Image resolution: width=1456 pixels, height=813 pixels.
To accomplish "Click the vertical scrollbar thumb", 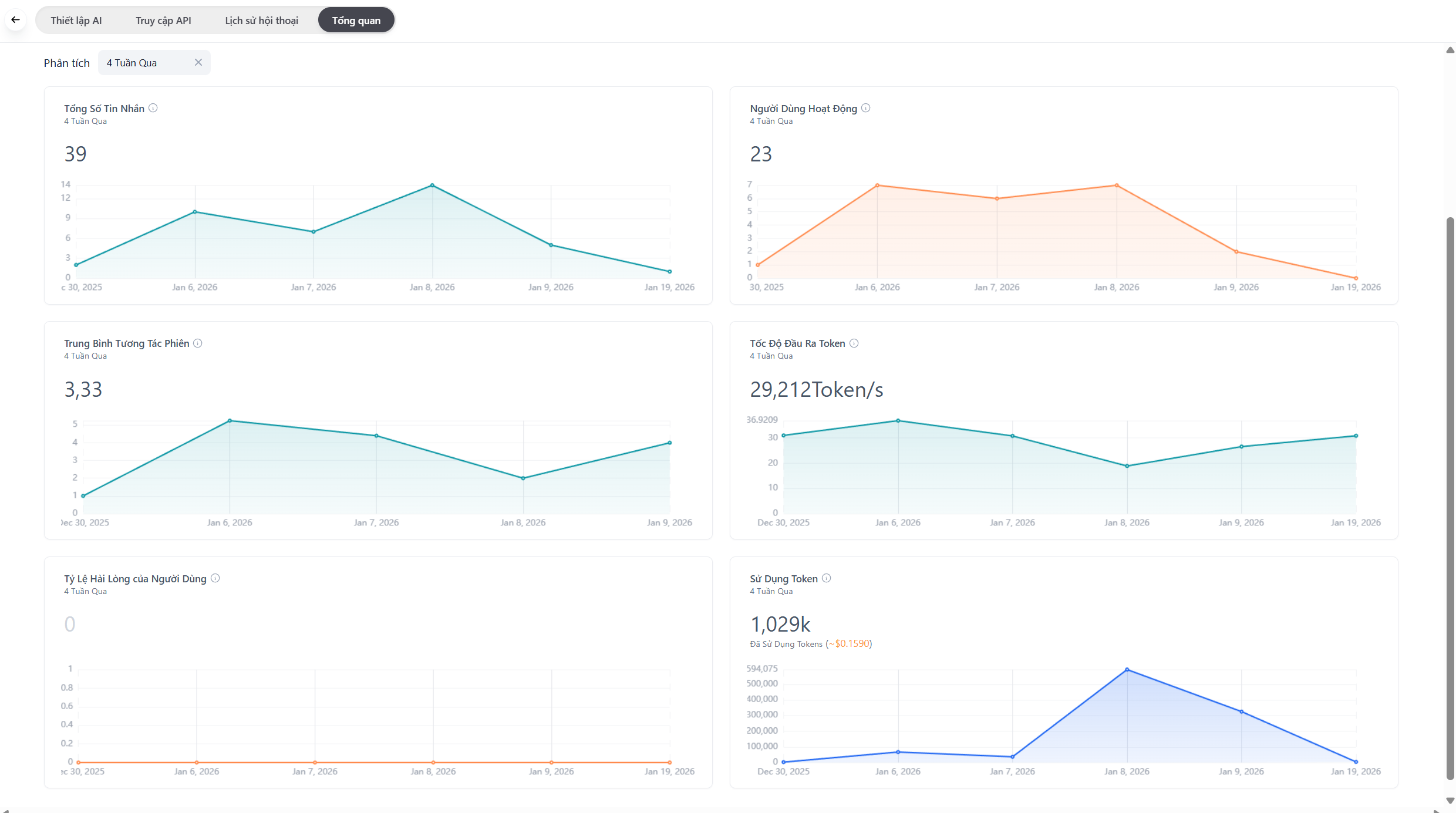I will pos(1450,499).
